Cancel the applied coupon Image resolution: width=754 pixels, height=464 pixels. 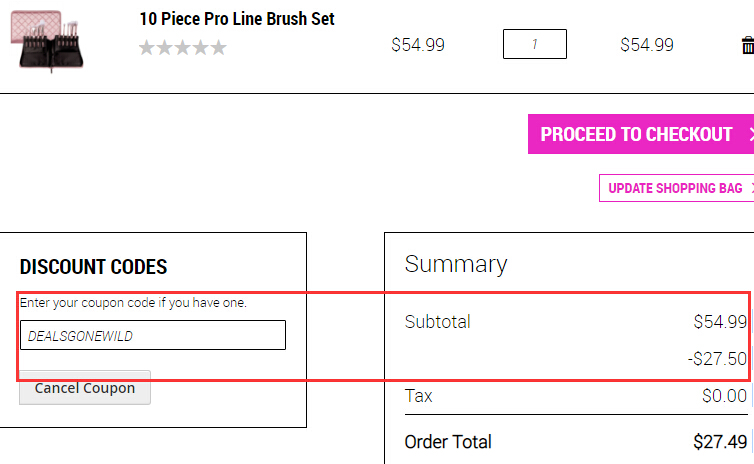tap(85, 388)
